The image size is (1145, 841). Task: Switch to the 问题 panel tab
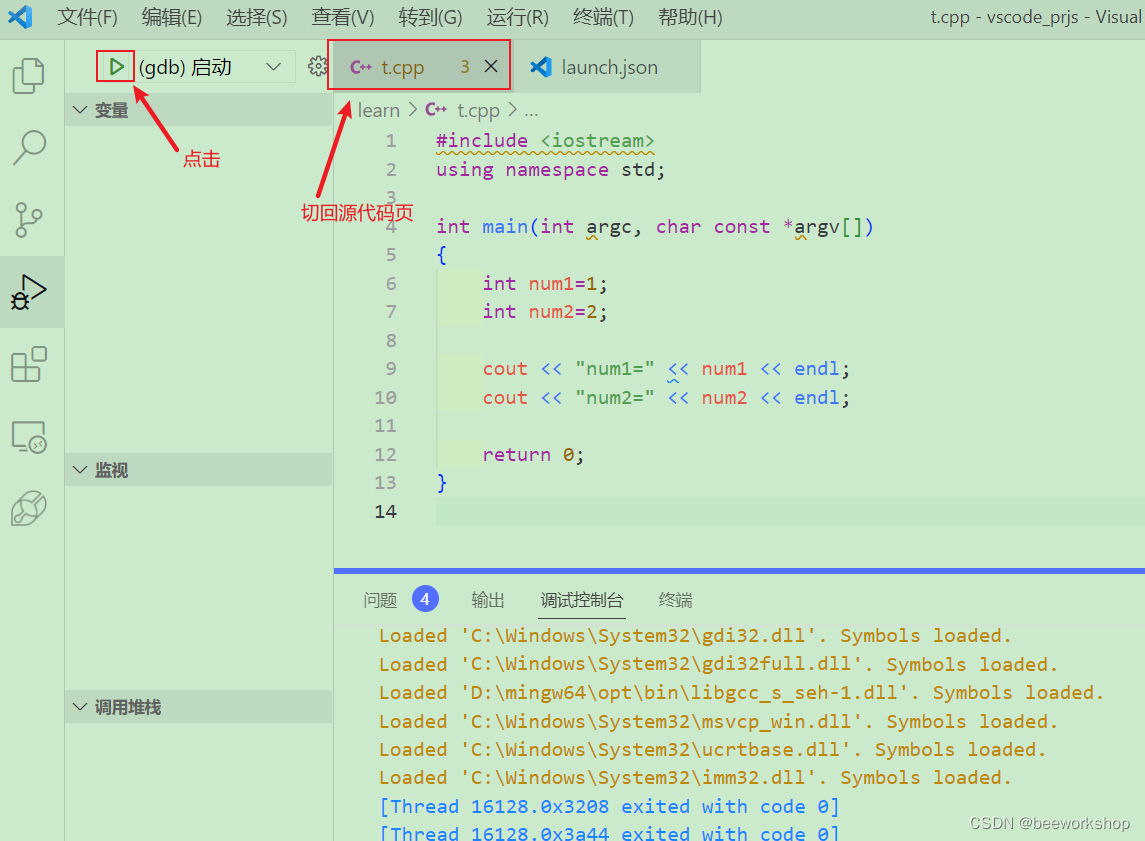[380, 600]
